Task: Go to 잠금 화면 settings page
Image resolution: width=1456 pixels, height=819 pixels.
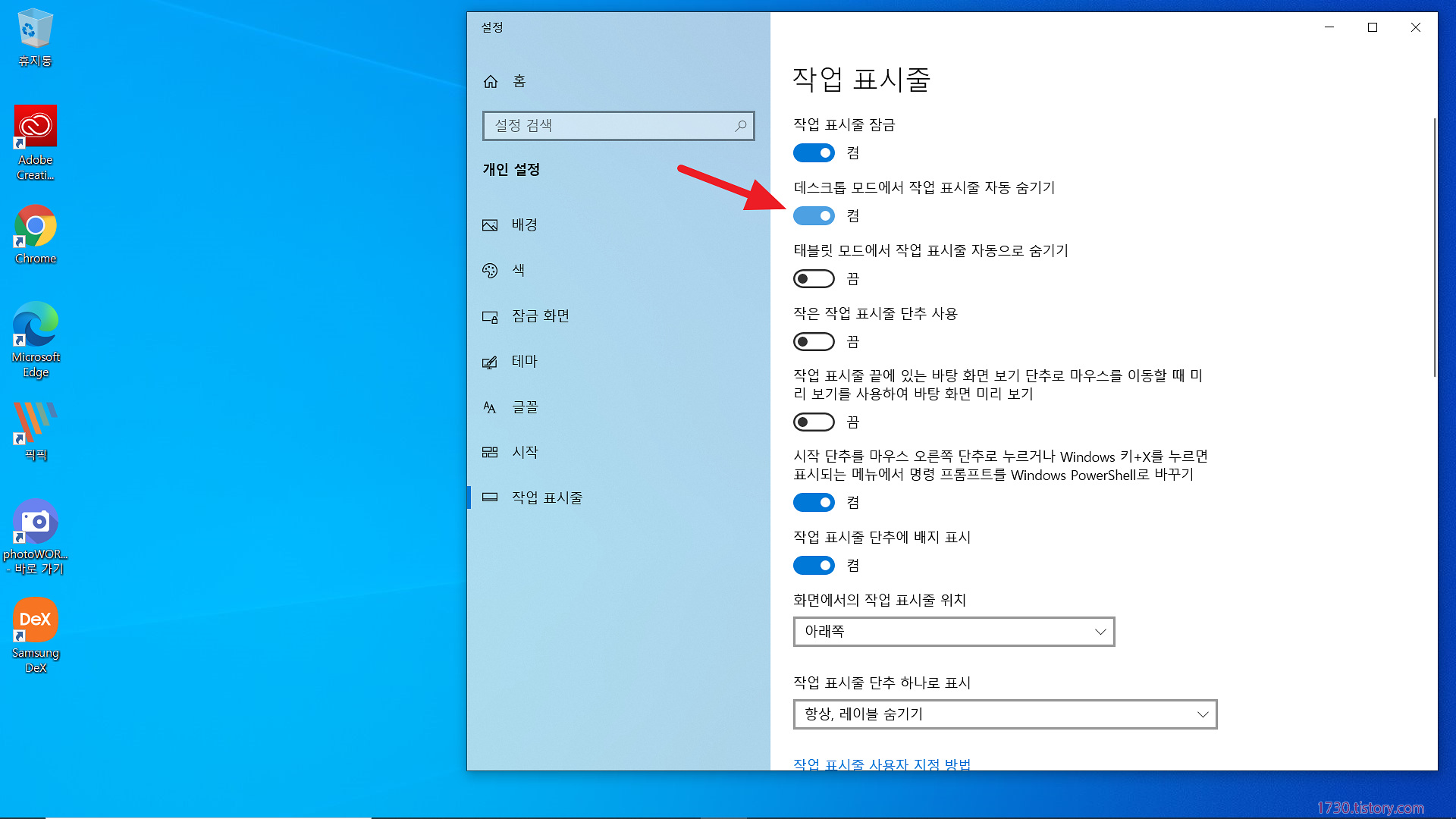Action: click(x=540, y=316)
